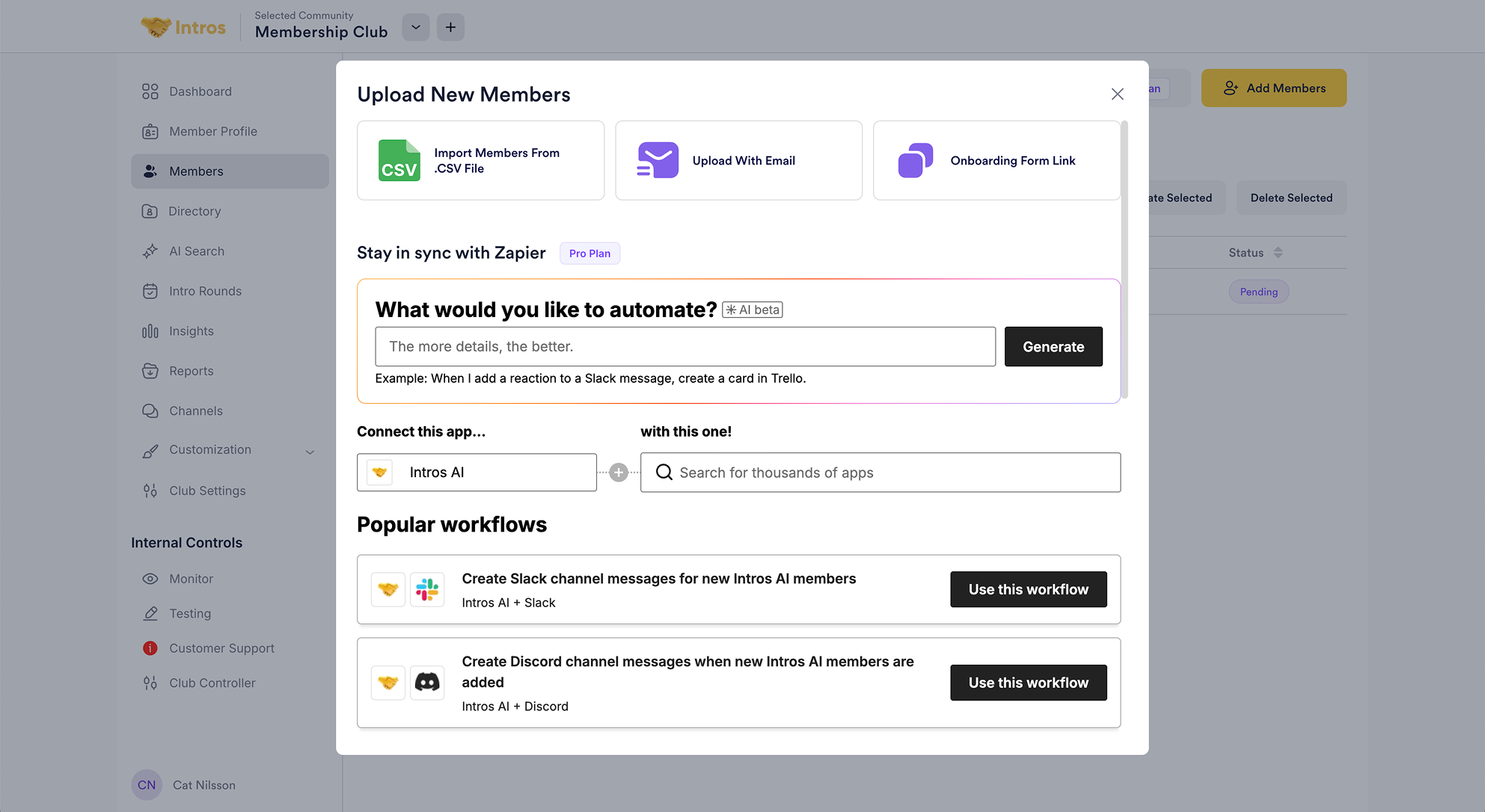Expand the Customization menu chevron
Image resolution: width=1485 pixels, height=812 pixels.
310,452
